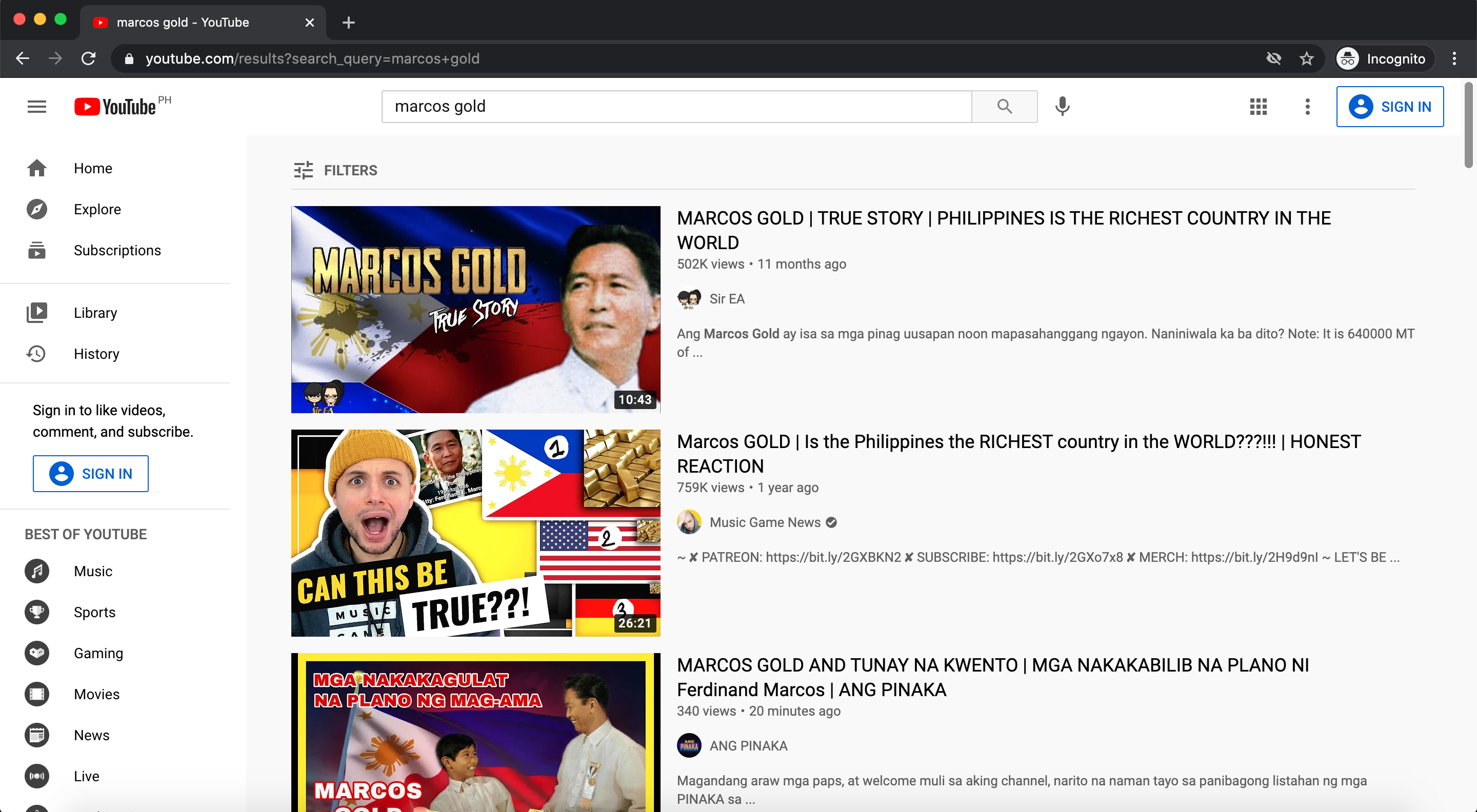Open Movies under Best of YouTube
This screenshot has width=1477, height=812.
point(115,694)
